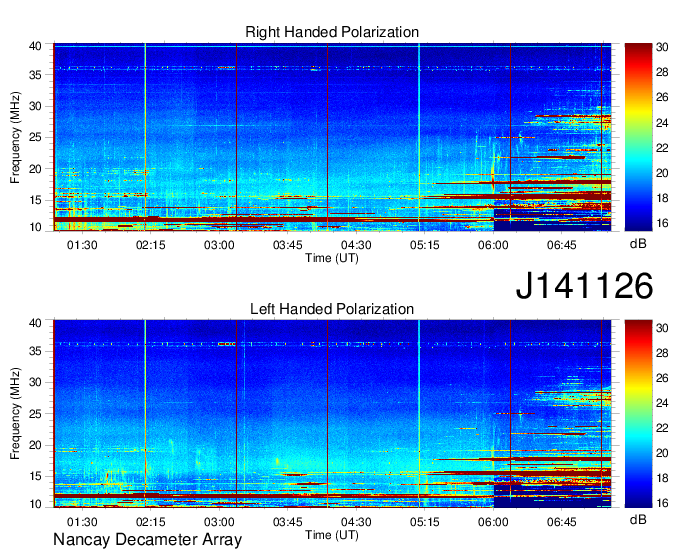Image resolution: width=680 pixels, height=552 pixels.
Task: Click 05:15 tick on Left Handed time axis
Action: tap(425, 522)
